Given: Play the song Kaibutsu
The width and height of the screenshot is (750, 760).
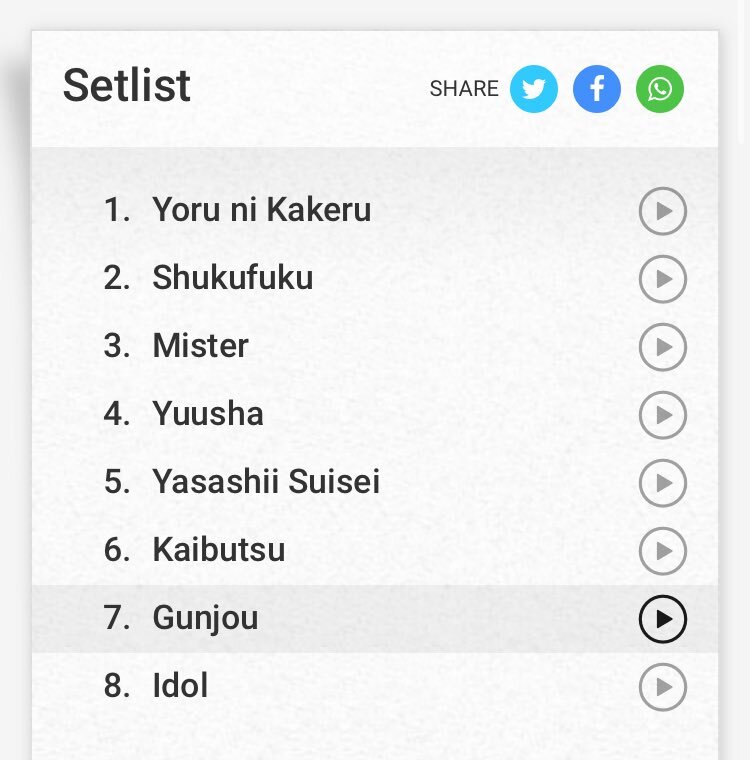Looking at the screenshot, I should [x=663, y=551].
